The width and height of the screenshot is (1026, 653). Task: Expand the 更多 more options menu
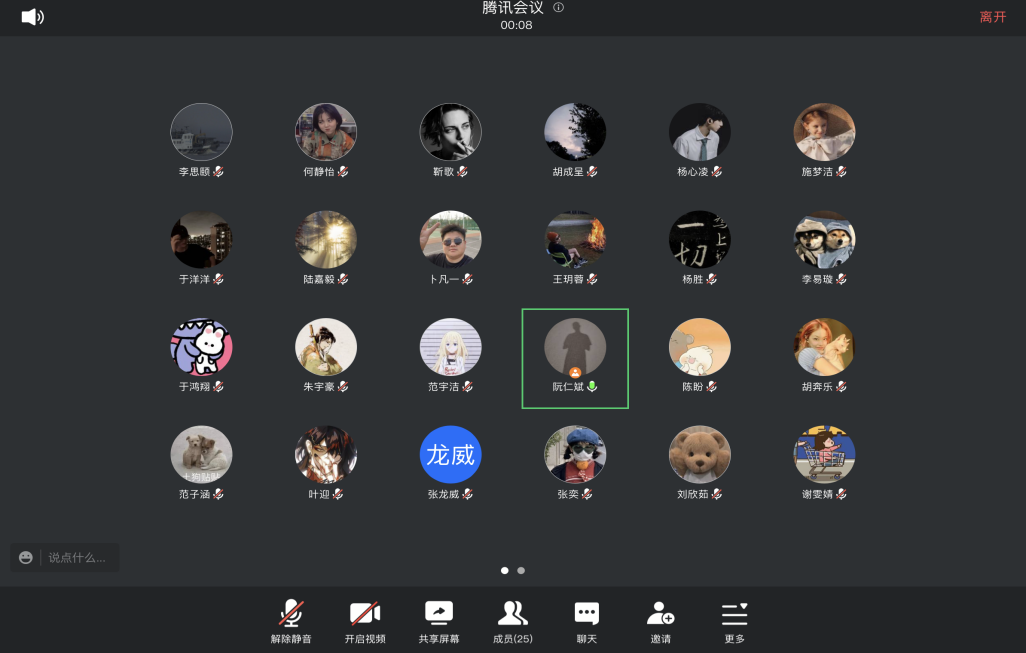(735, 621)
